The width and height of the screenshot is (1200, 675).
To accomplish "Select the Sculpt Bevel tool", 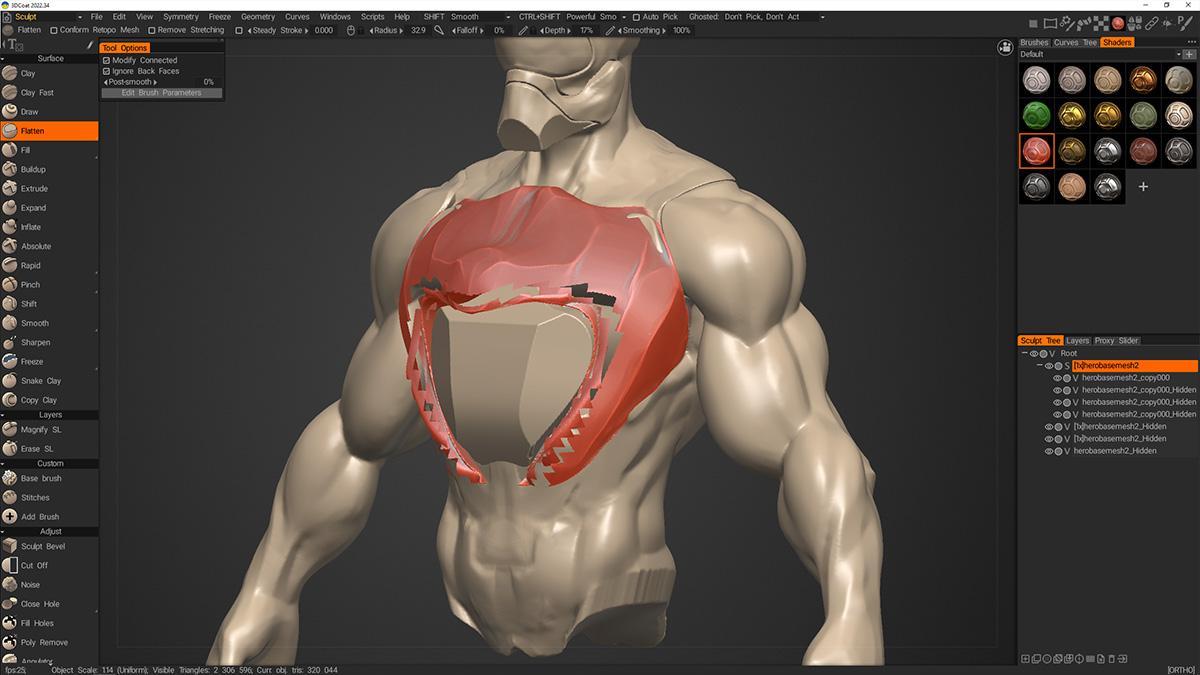I will tap(49, 546).
